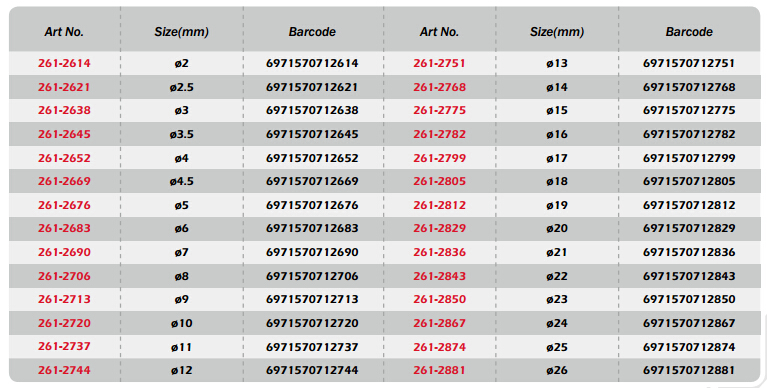Click article number 261-2614

(x=64, y=63)
